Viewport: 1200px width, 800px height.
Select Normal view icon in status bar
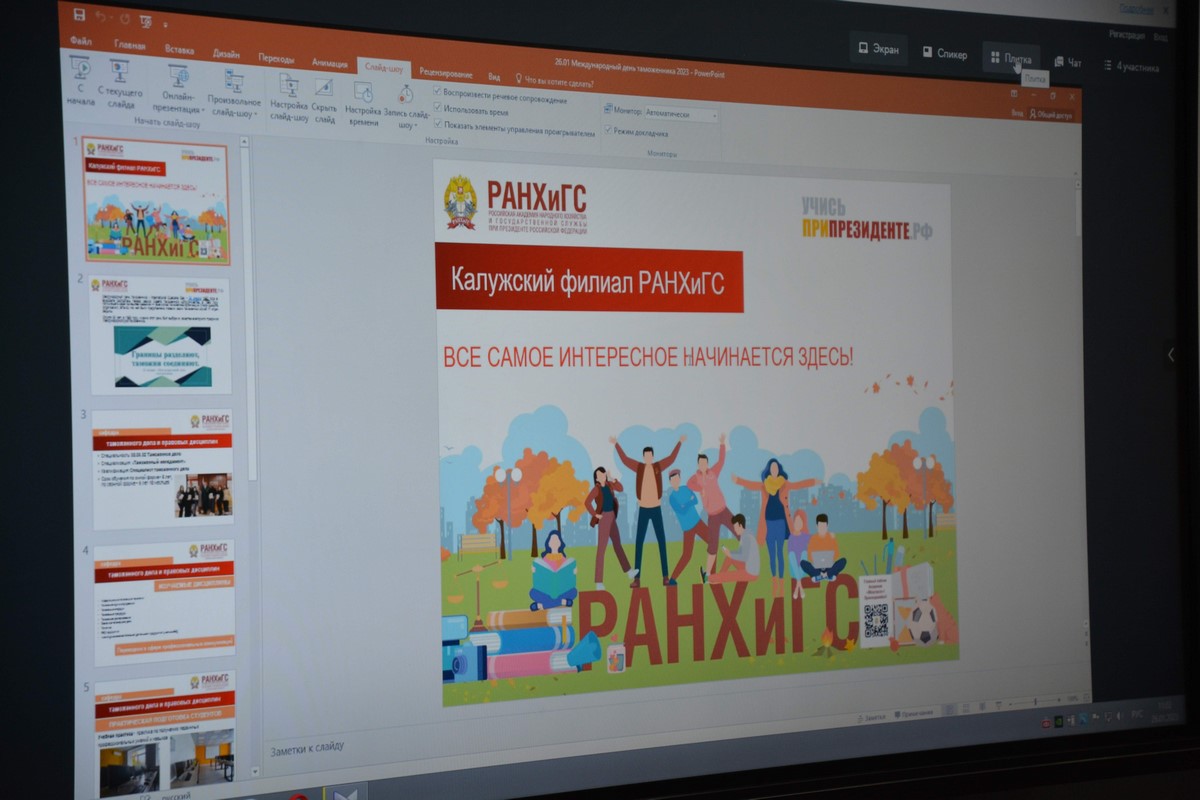pyautogui.click(x=949, y=709)
